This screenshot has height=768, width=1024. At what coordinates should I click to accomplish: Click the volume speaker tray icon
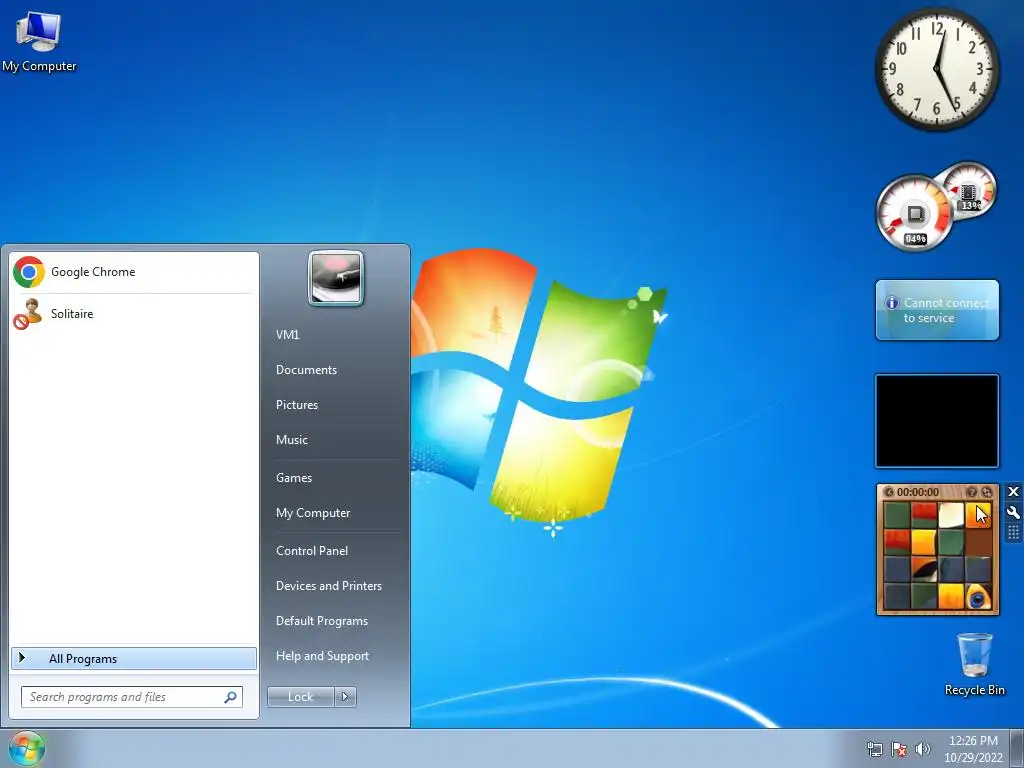click(922, 749)
